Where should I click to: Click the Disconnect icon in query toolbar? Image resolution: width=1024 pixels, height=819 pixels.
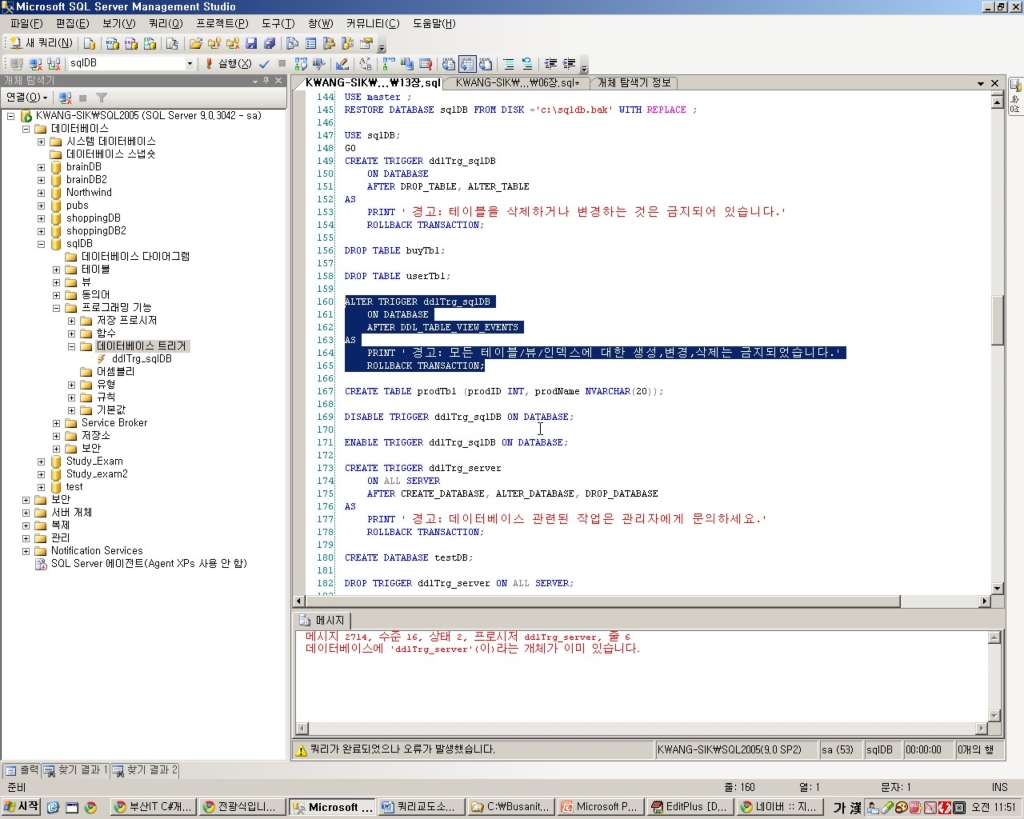(35, 63)
